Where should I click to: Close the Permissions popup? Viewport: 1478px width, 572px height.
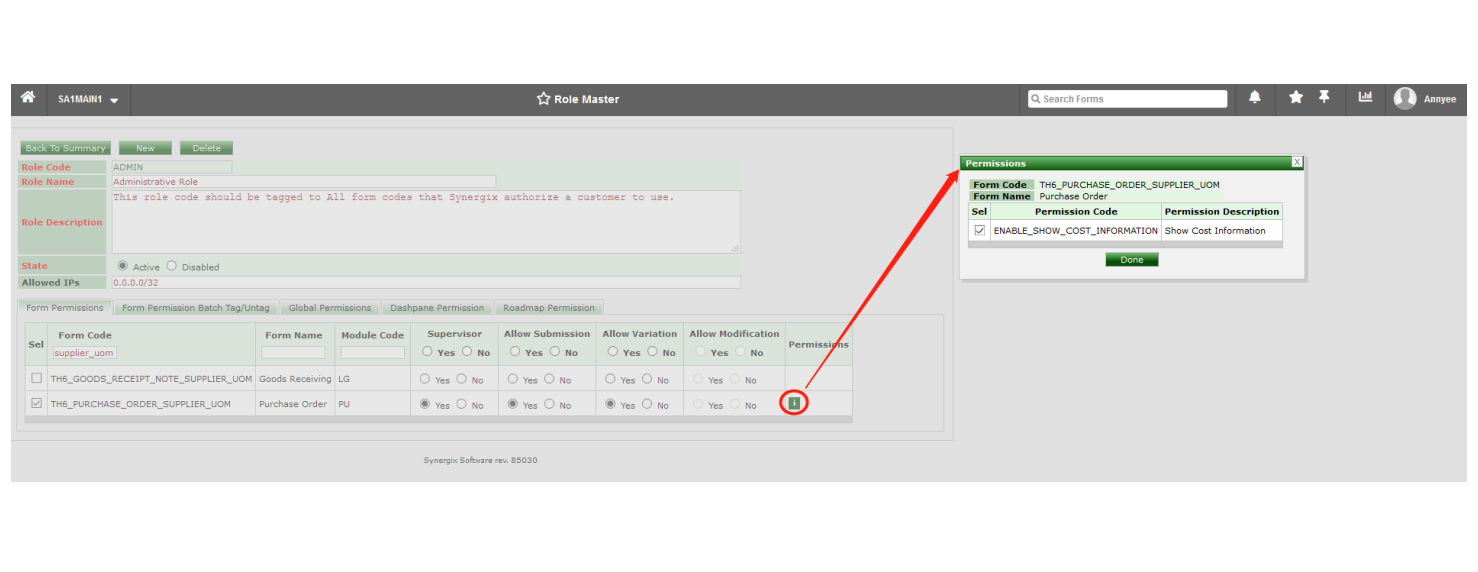(1297, 162)
